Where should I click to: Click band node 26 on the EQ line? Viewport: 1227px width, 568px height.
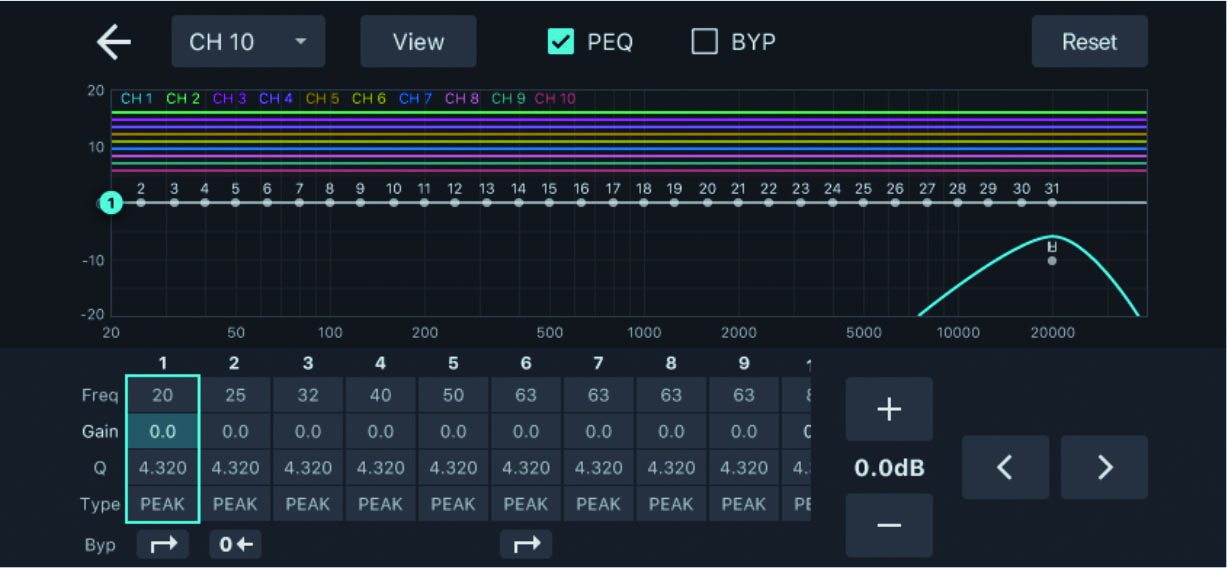(x=895, y=203)
